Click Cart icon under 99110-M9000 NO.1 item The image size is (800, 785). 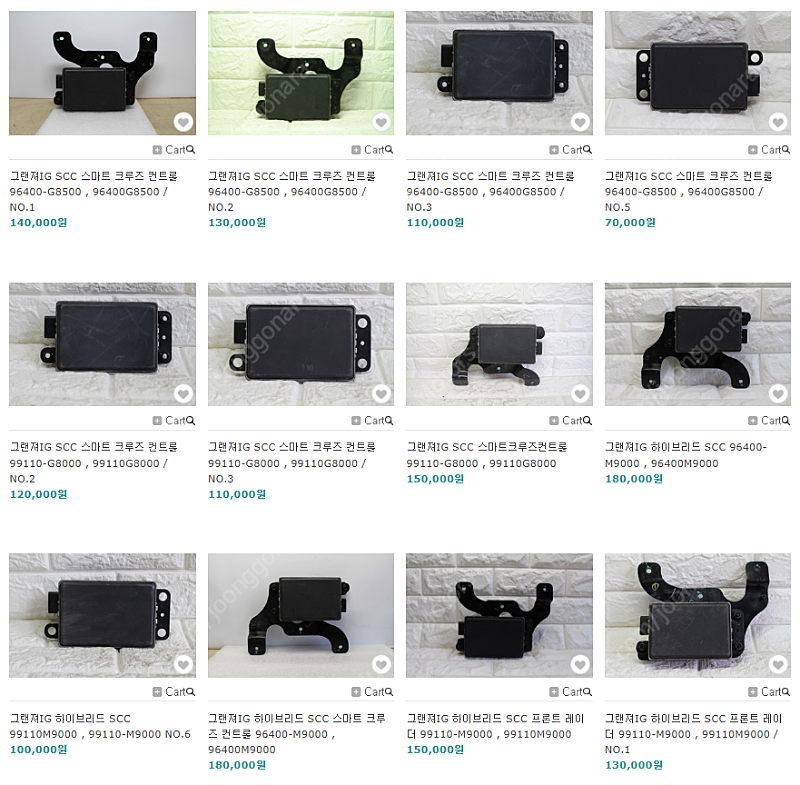764,692
